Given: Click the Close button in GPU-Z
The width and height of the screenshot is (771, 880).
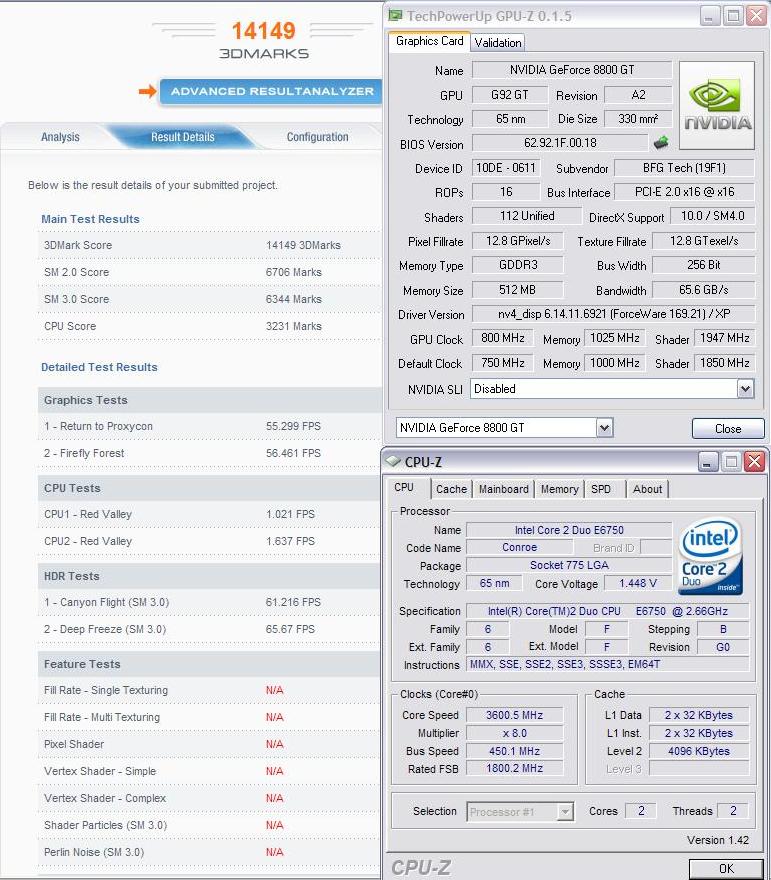Looking at the screenshot, I should click(728, 429).
